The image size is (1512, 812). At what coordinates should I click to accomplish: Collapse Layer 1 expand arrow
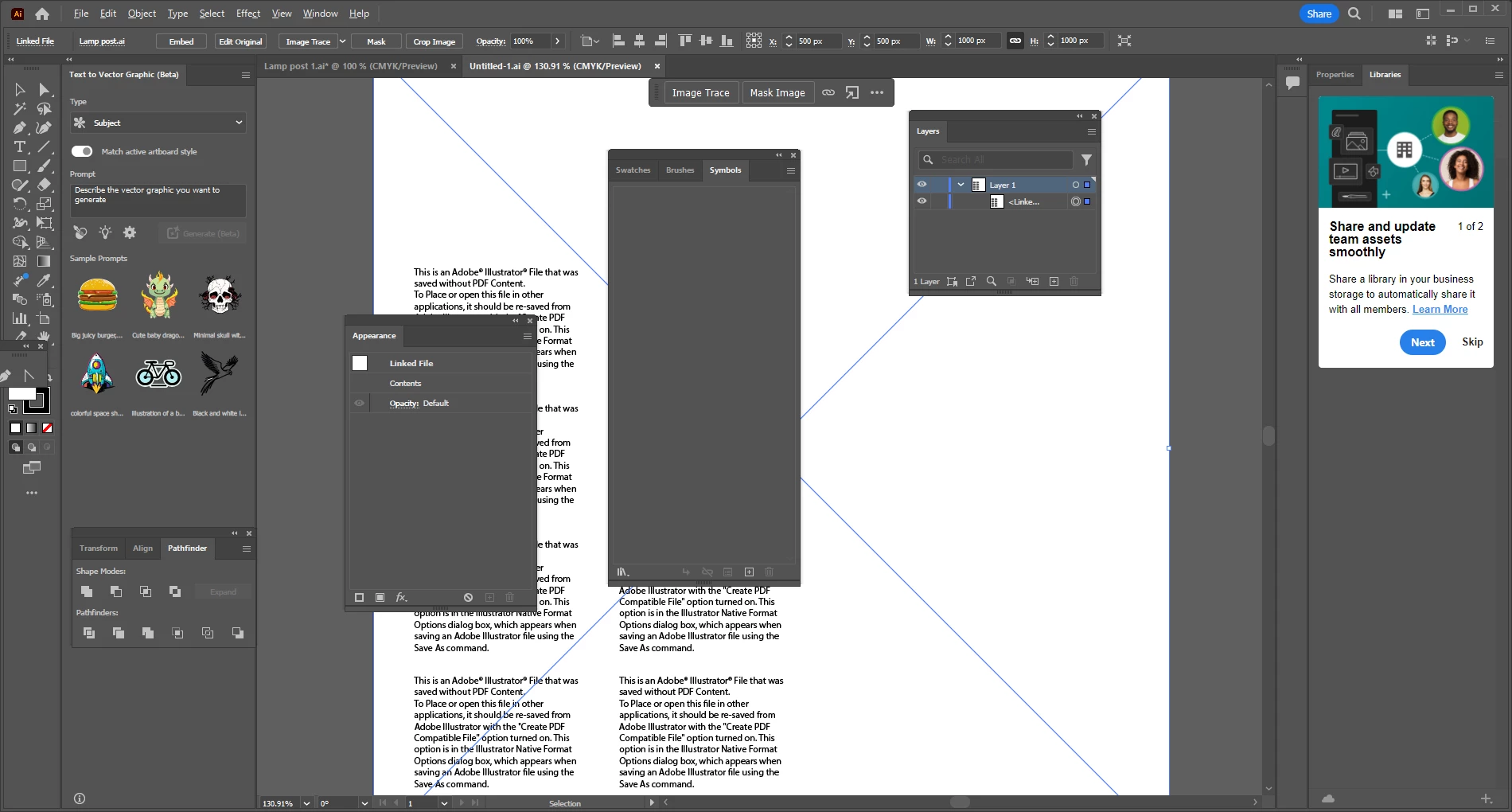pos(961,185)
